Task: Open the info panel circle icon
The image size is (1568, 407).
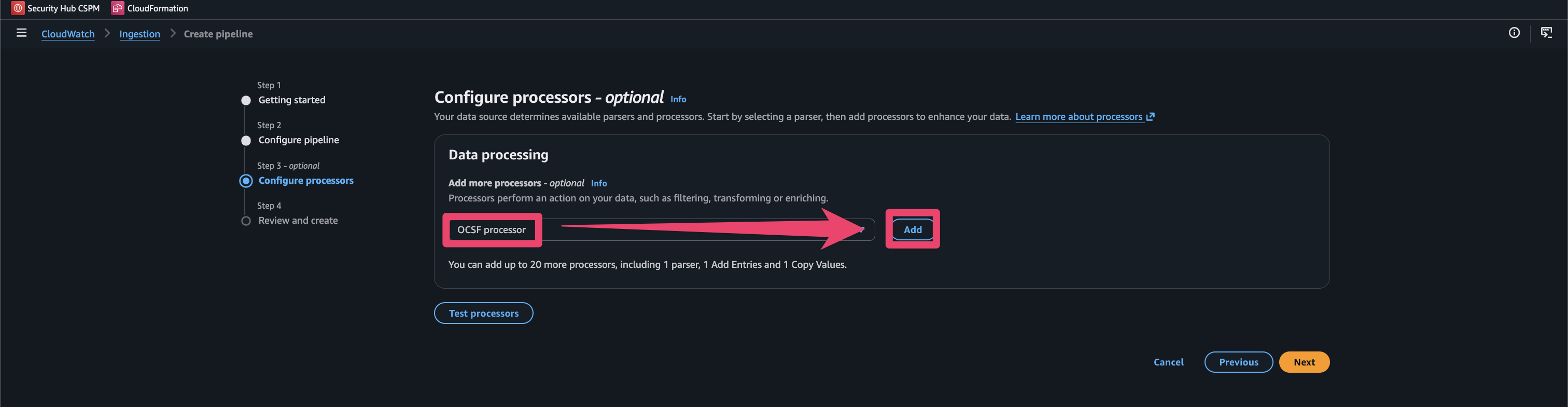Action: [1514, 33]
